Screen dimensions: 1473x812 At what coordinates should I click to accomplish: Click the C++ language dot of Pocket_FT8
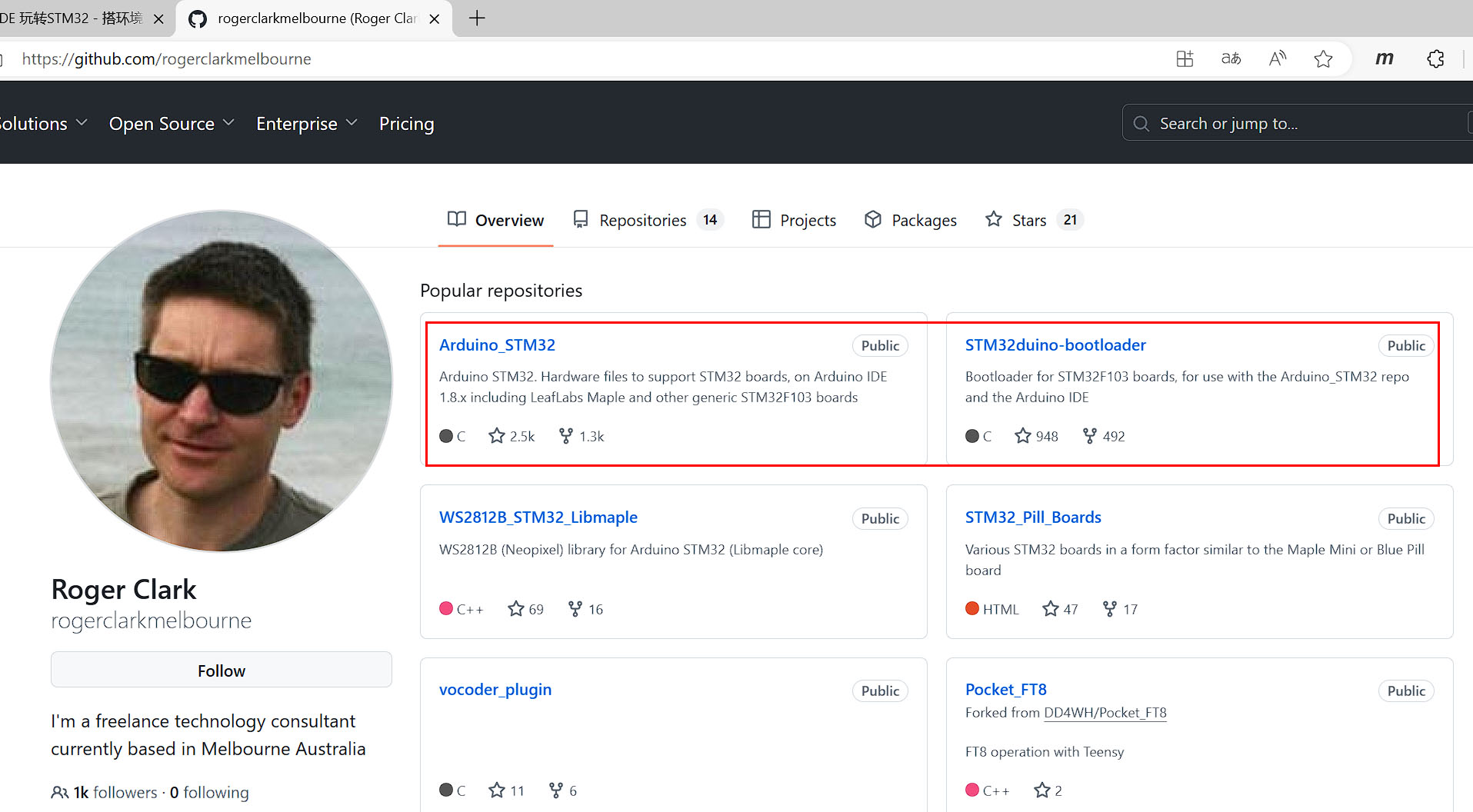click(972, 790)
